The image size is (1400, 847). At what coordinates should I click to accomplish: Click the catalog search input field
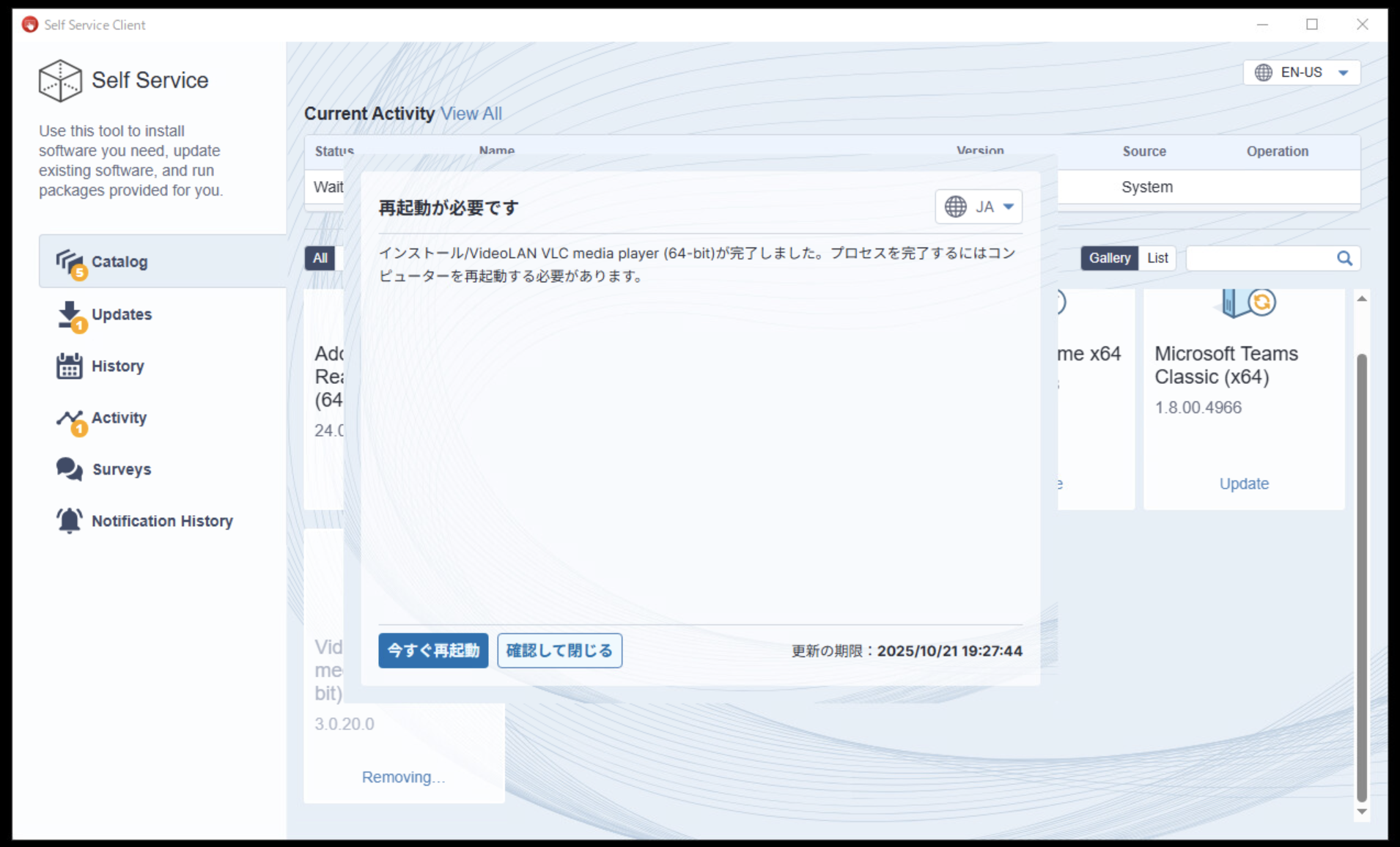pos(1259,258)
